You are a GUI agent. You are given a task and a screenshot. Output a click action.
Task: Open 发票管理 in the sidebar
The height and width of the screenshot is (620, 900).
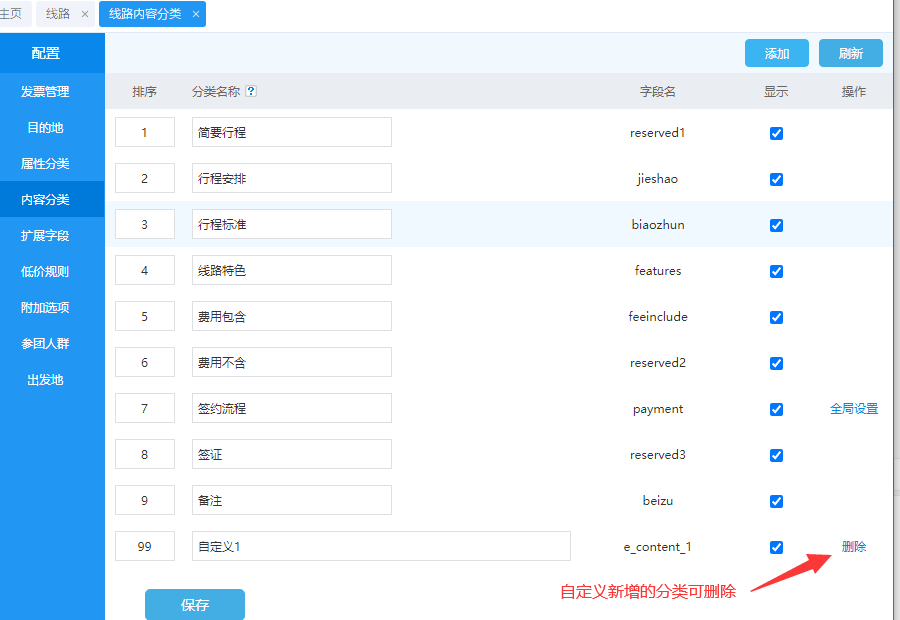(45, 92)
